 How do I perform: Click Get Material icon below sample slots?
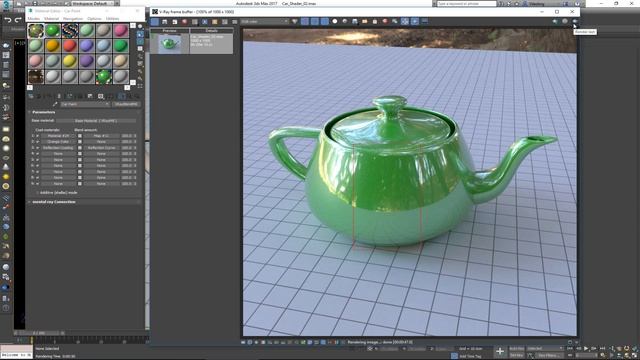click(x=31, y=96)
